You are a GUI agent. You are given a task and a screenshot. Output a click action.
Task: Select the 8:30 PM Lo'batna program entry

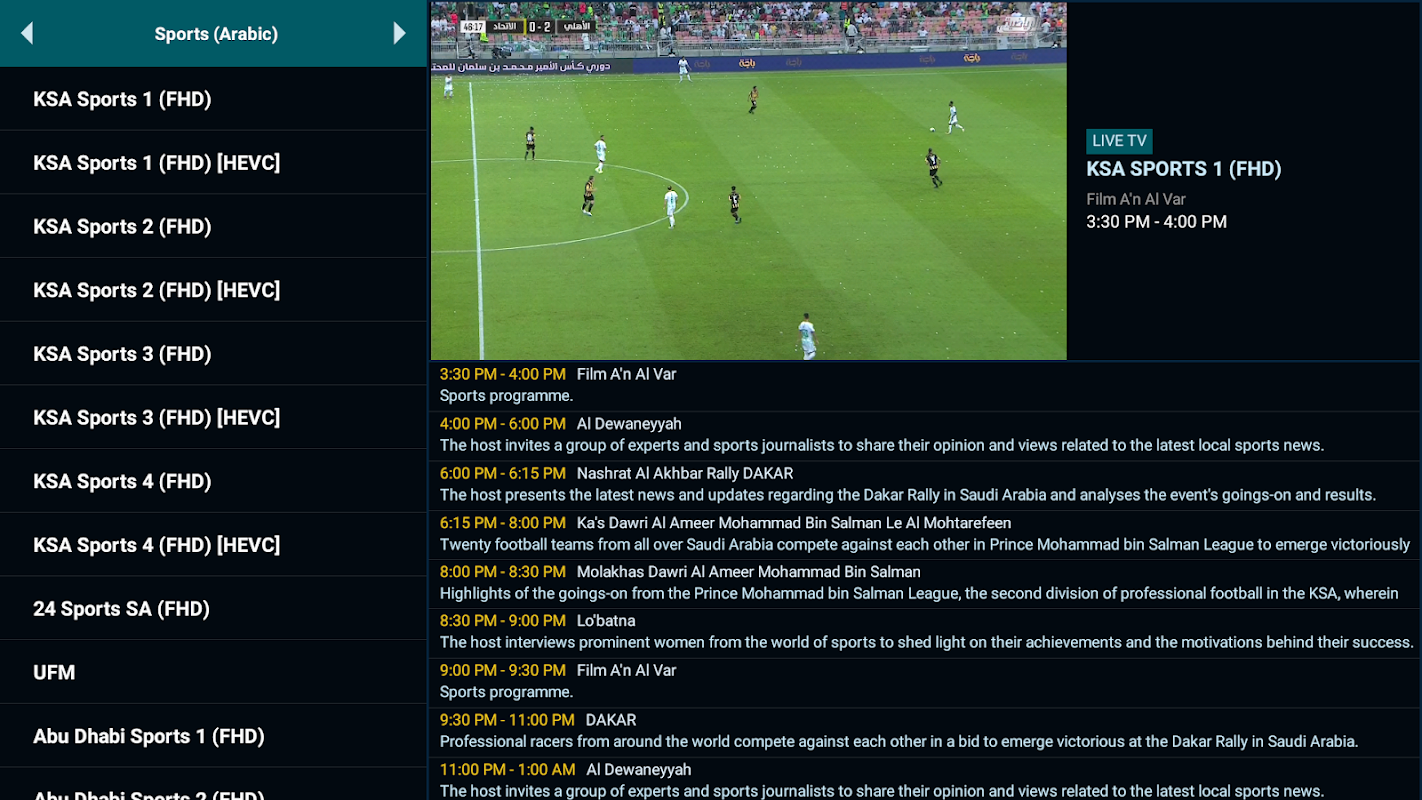[x=925, y=632]
